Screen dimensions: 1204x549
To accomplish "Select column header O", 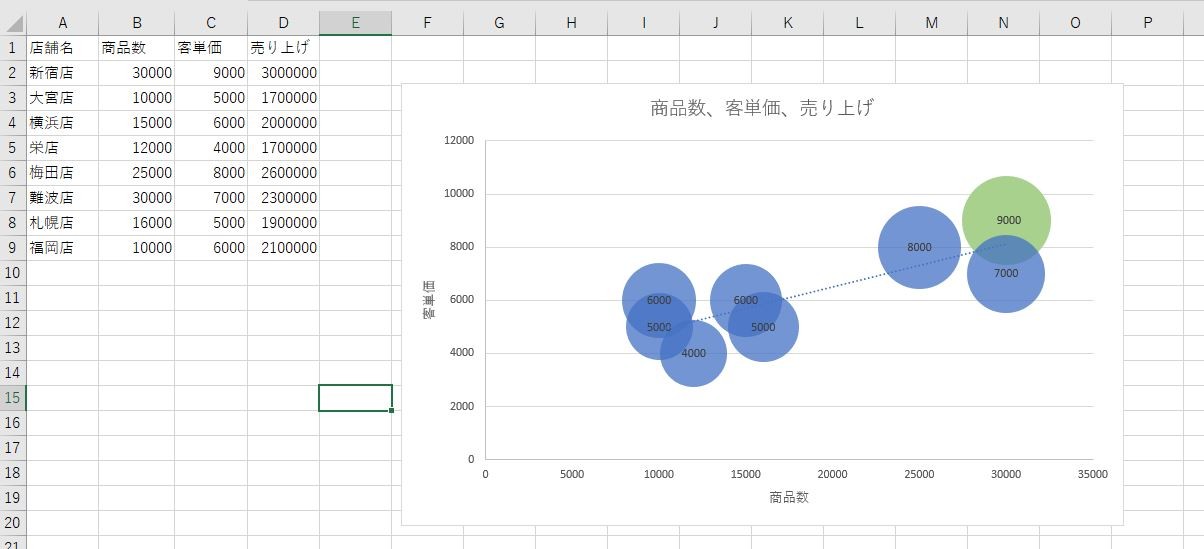I will [1075, 23].
